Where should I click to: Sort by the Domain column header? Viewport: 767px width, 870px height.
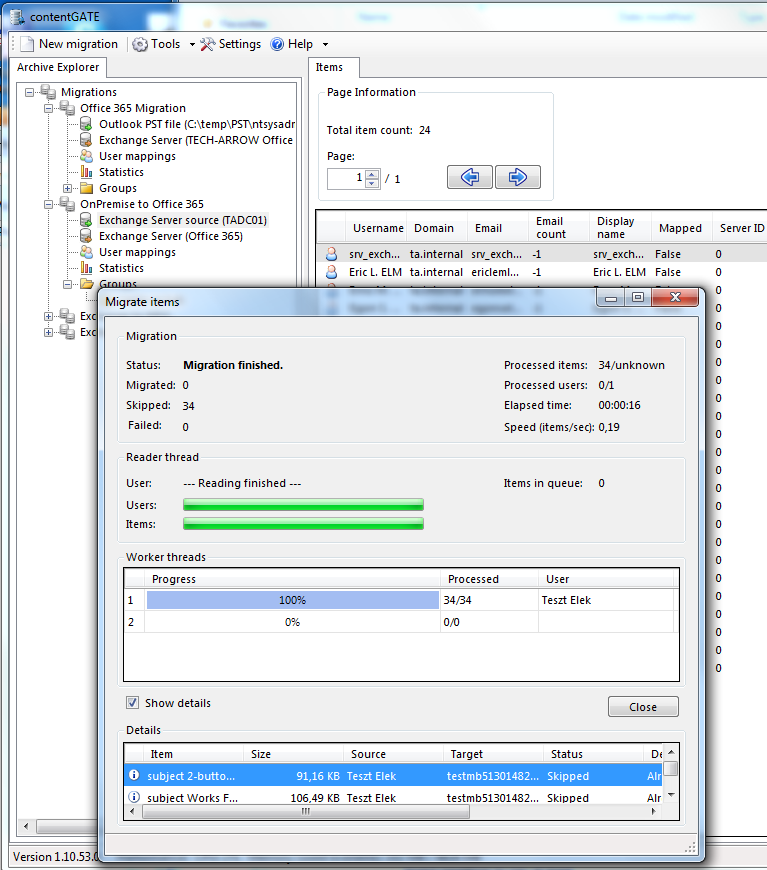(x=437, y=228)
